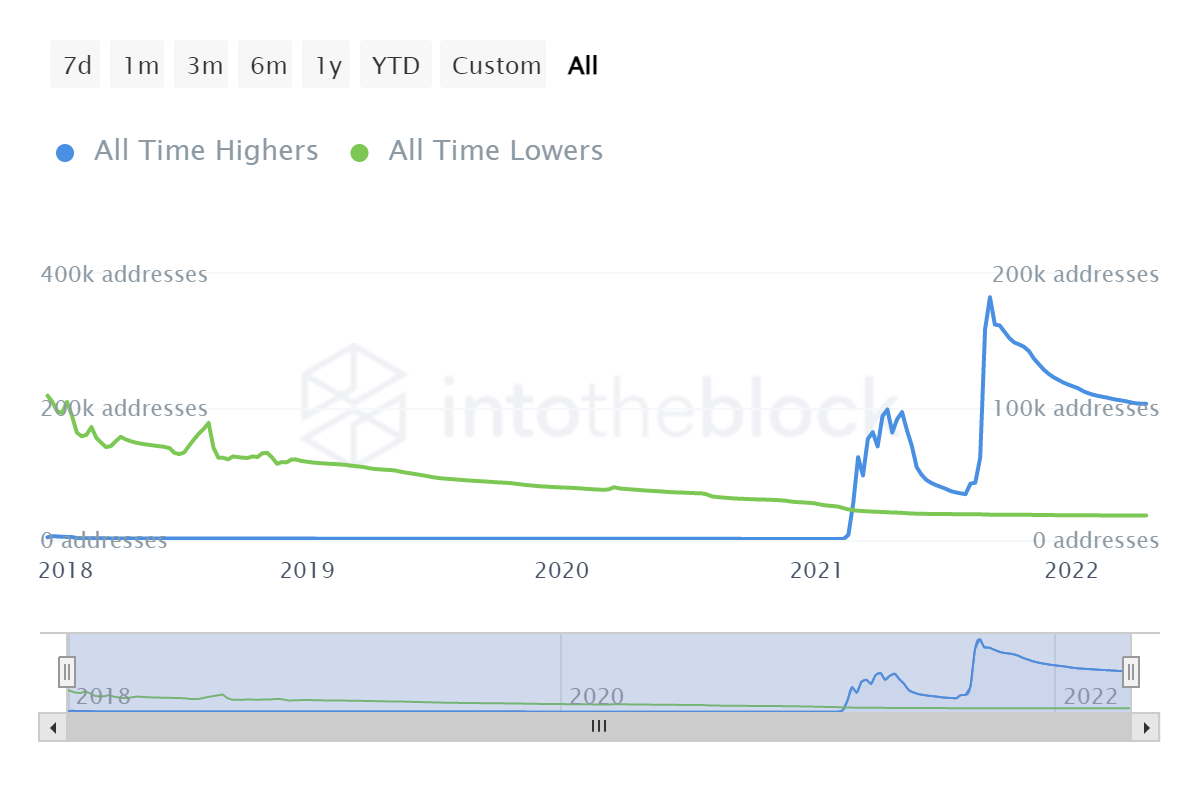Click the scrollbar right arrow
Image resolution: width=1200 pixels, height=800 pixels.
[x=1146, y=727]
